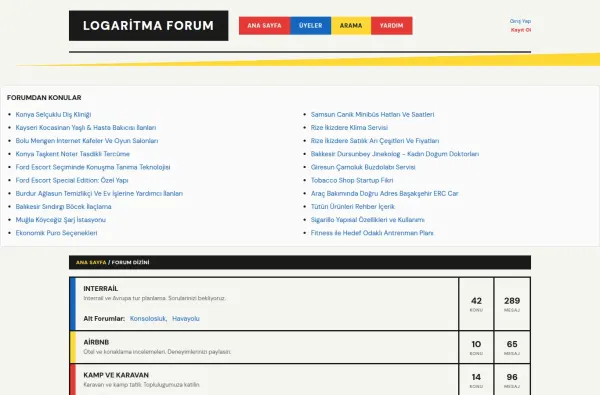
Task: Open Balıkesir Dursunbey Jinekolog topic
Action: (x=395, y=154)
